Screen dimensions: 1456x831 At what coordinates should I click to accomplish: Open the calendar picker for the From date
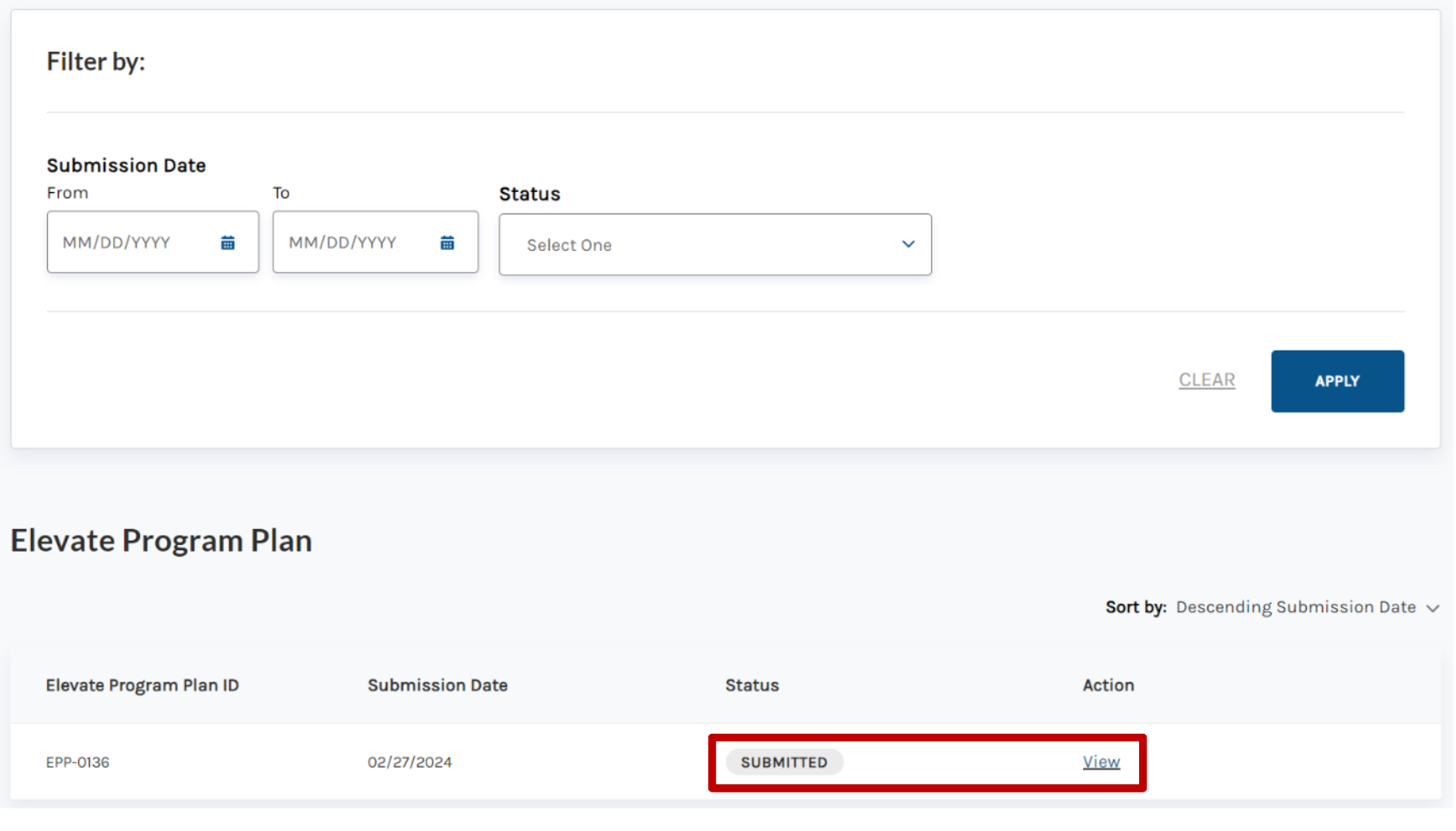(x=226, y=242)
